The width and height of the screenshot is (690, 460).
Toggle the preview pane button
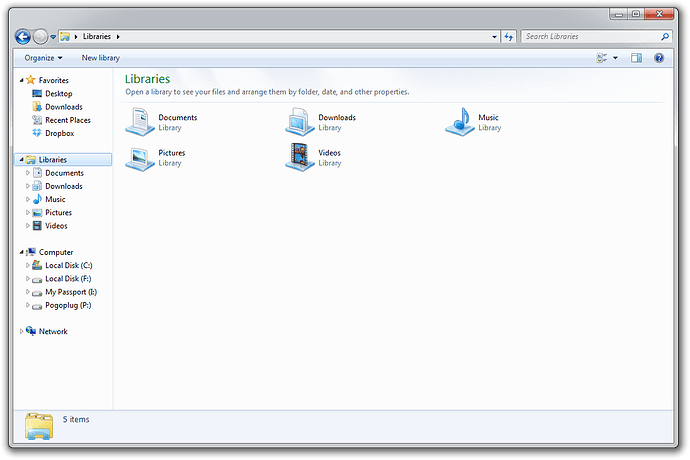click(x=636, y=58)
